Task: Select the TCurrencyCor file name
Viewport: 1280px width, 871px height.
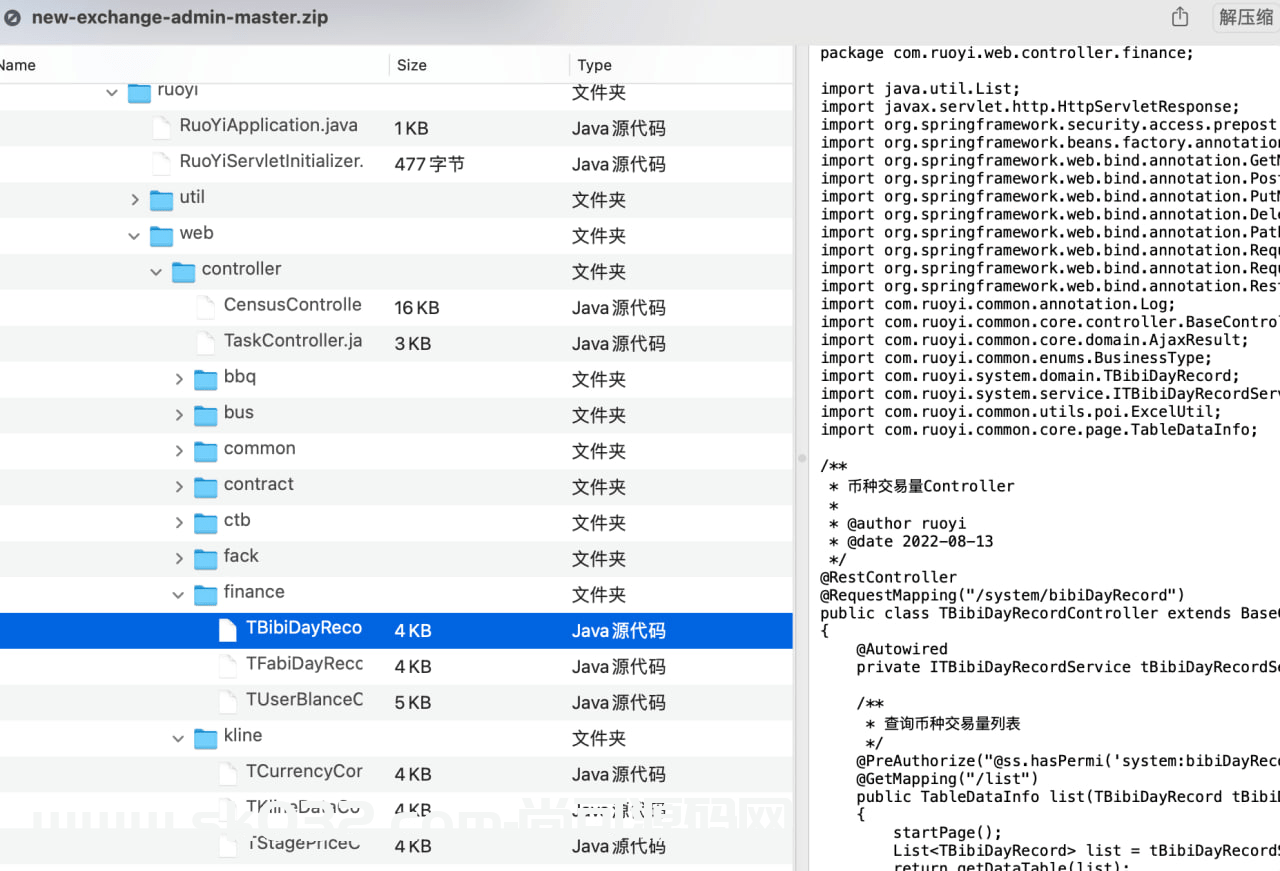Action: (x=304, y=772)
